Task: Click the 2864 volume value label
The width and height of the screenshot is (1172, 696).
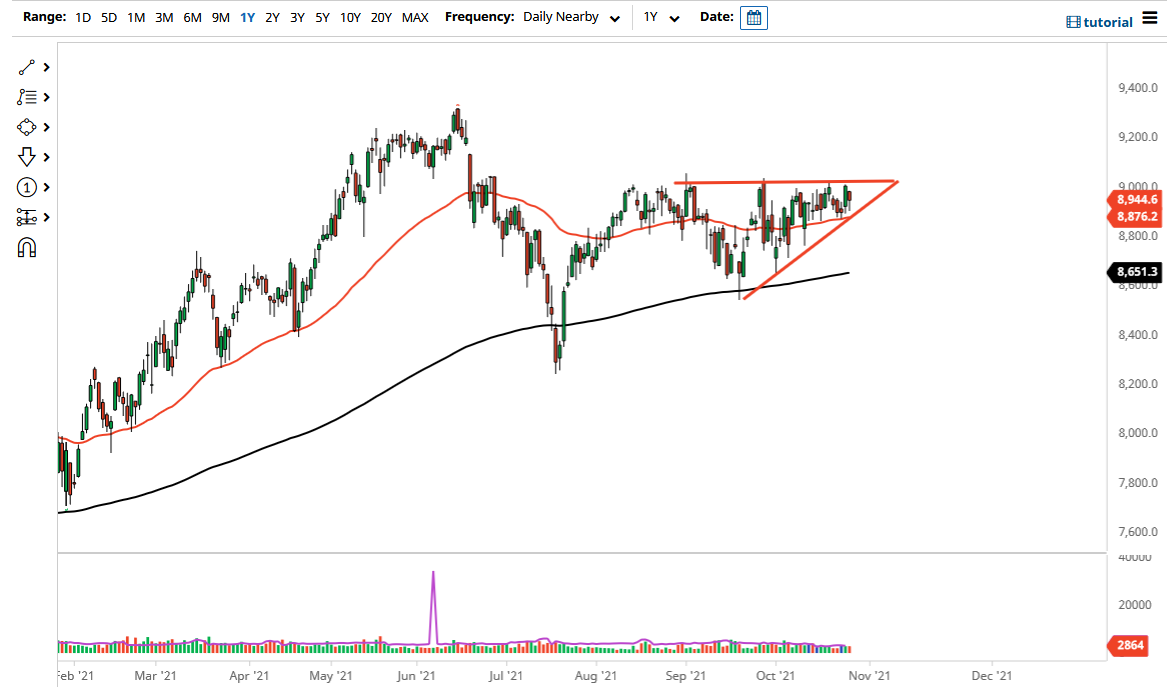Action: click(x=1127, y=645)
